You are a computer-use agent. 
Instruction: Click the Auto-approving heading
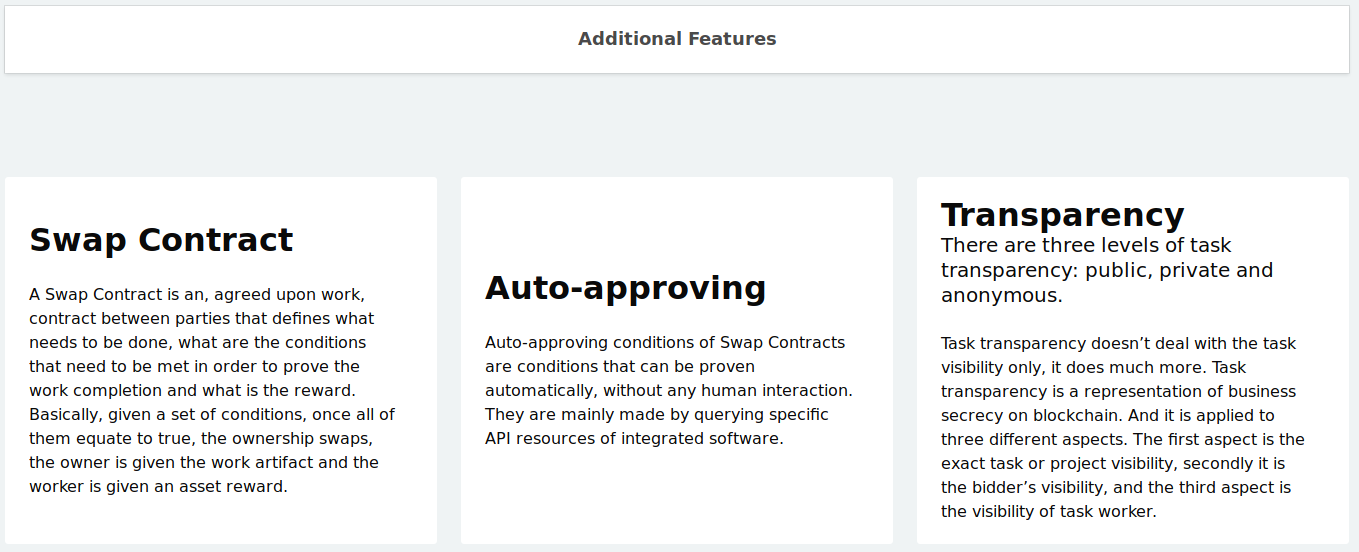point(625,288)
